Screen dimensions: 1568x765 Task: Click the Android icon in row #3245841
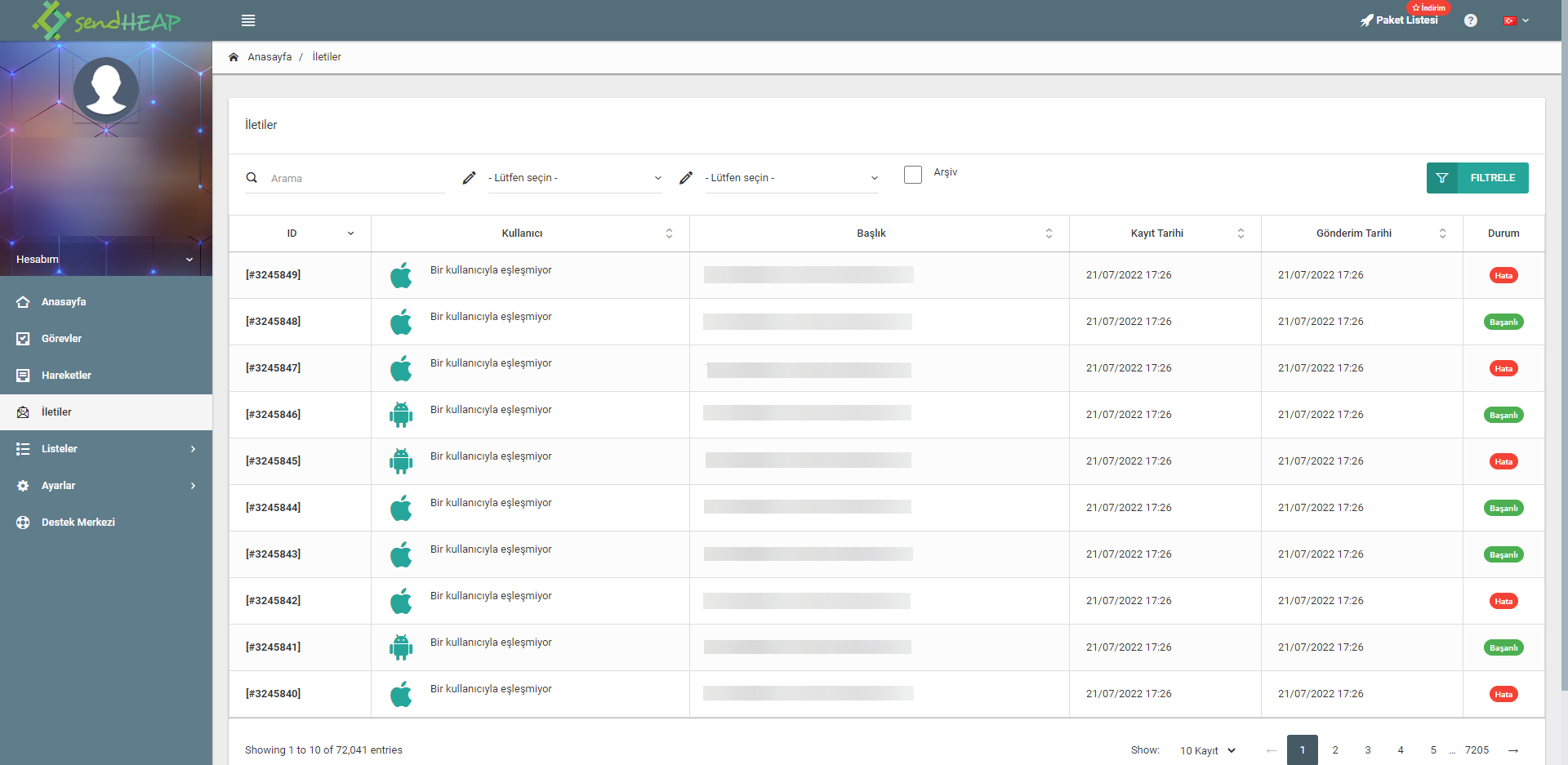pos(401,647)
